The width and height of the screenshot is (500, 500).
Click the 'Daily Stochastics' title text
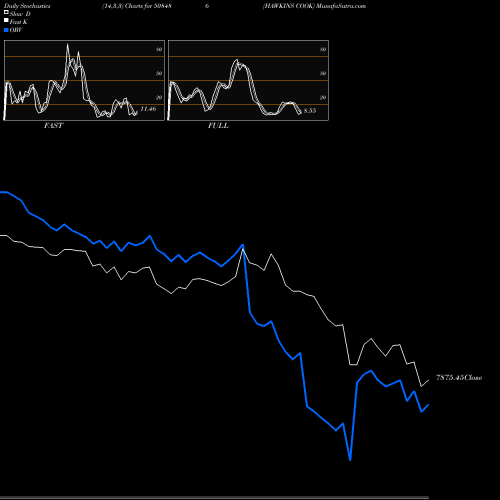[27, 6]
